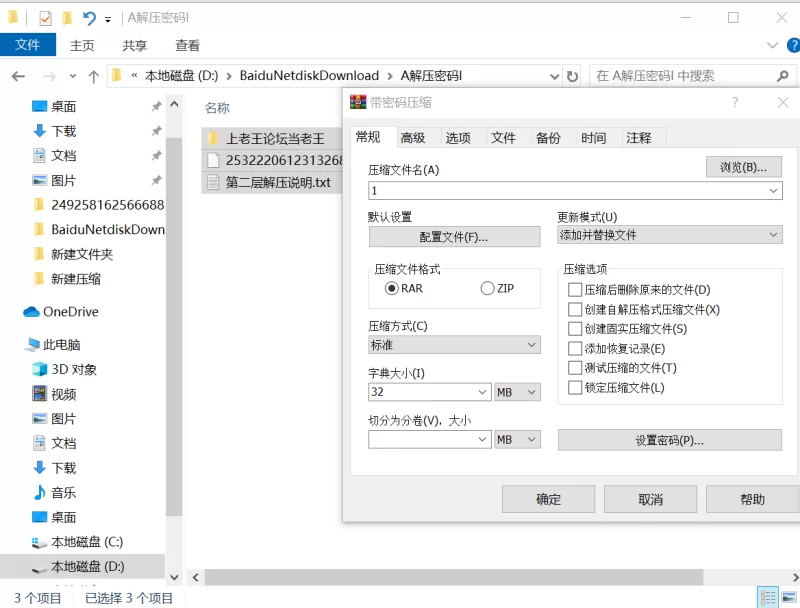Screen dimensions: 800x608
Task: Click the search magnifier icon
Action: 783,77
